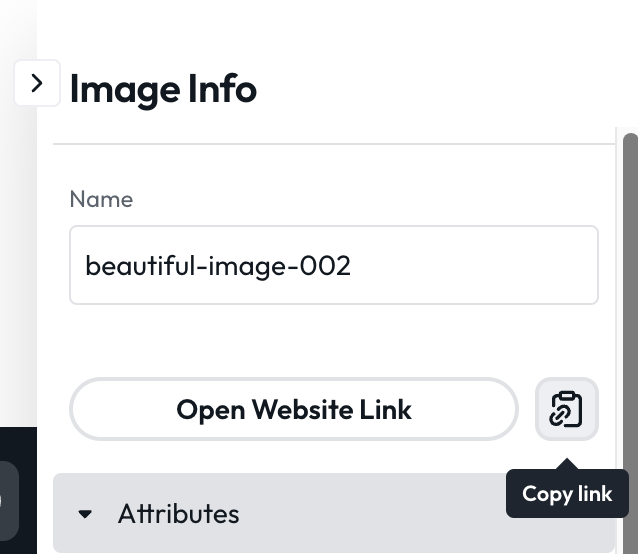This screenshot has width=638, height=554.
Task: Click the Open Website Link pill outline
Action: 294,409
